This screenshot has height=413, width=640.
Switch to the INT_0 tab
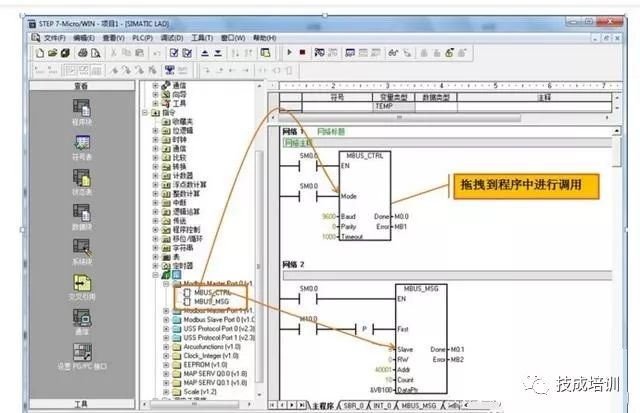coord(382,406)
